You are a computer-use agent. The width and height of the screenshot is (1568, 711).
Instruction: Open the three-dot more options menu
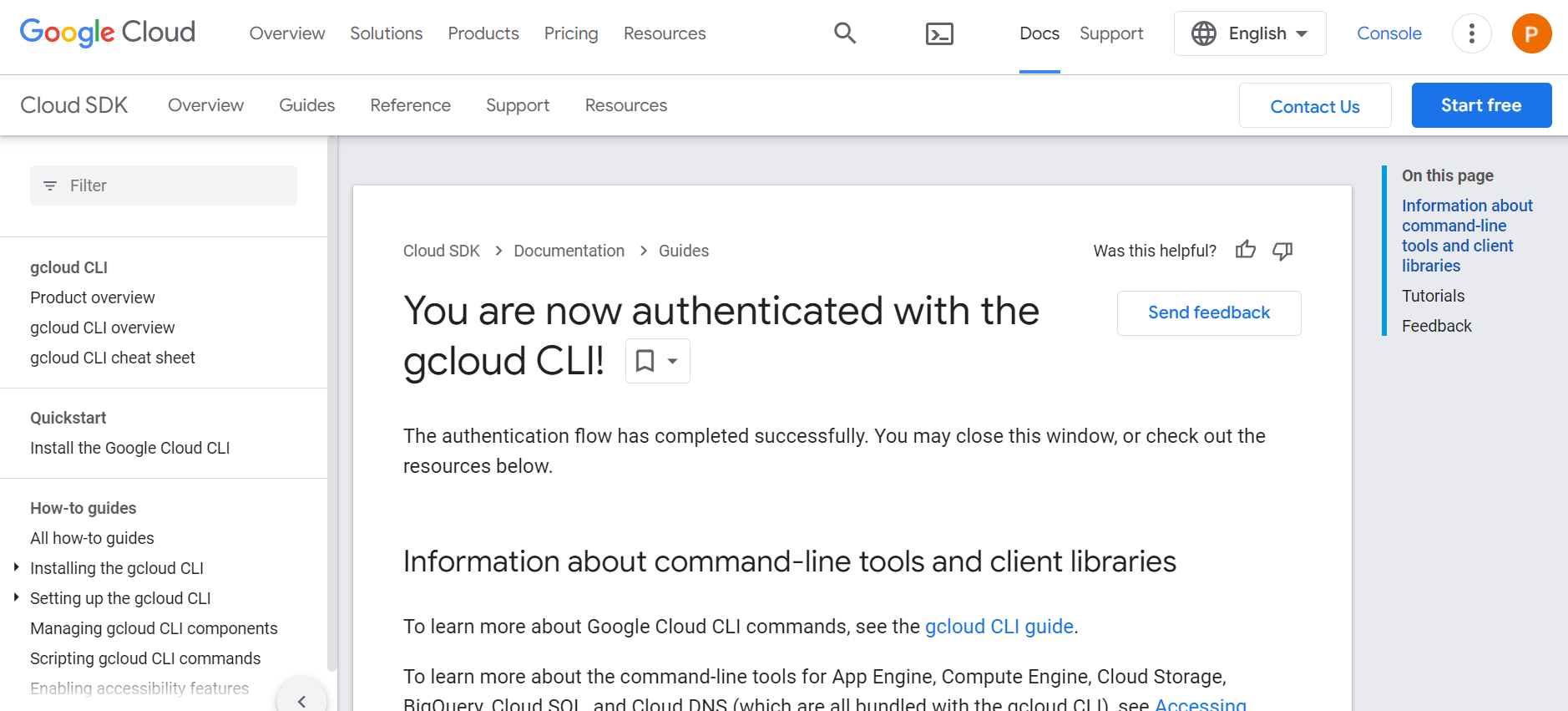point(1471,33)
